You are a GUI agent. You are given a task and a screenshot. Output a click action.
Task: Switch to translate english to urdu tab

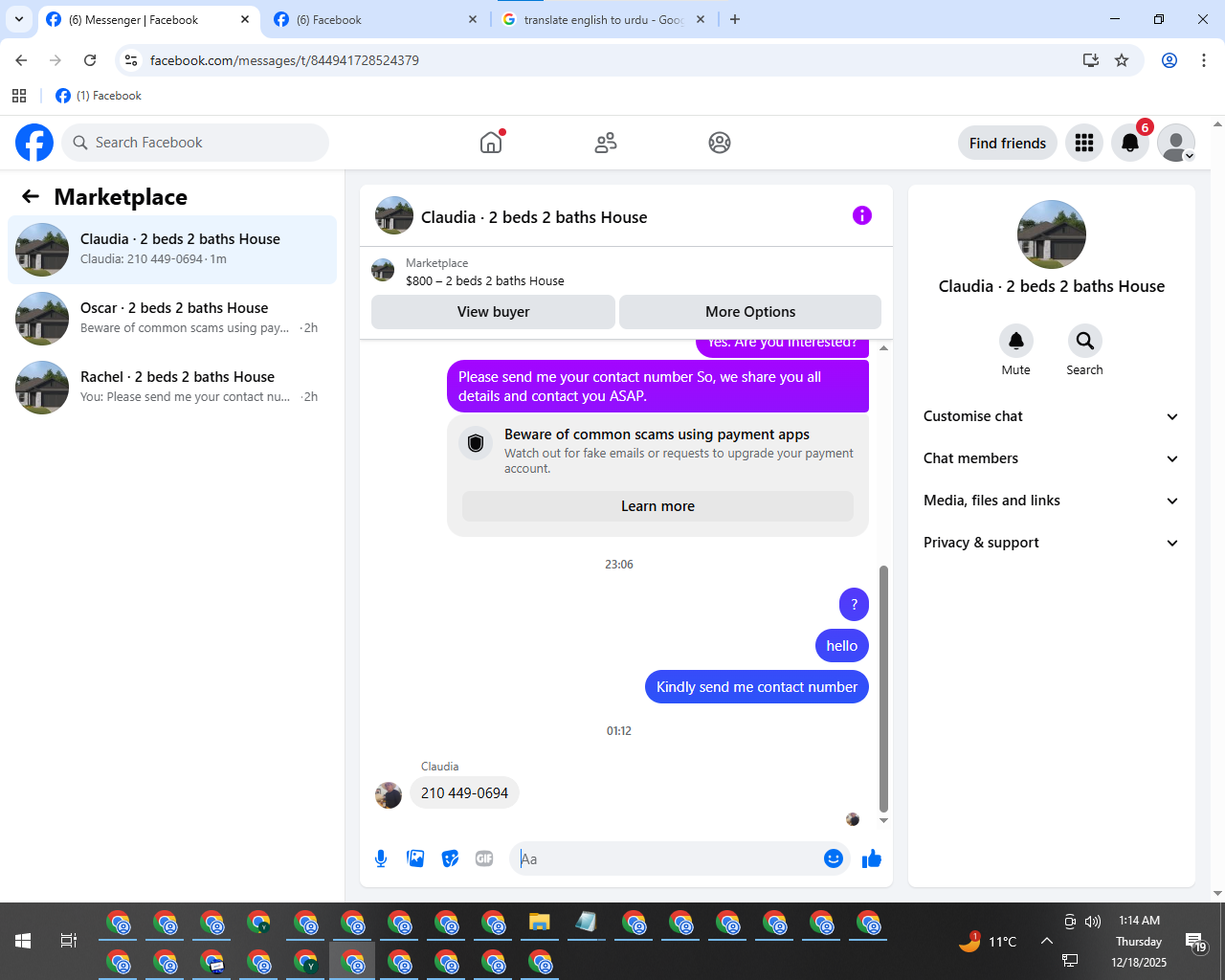[x=603, y=20]
